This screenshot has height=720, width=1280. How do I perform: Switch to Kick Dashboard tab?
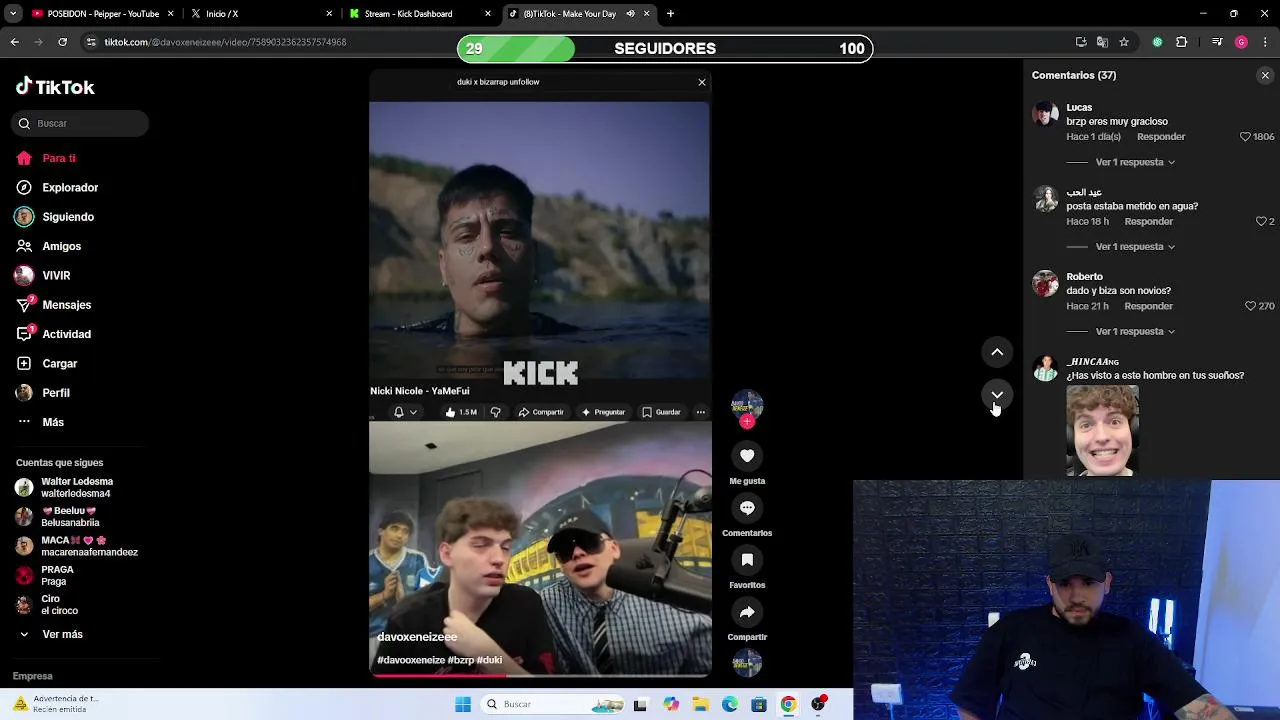pos(418,14)
